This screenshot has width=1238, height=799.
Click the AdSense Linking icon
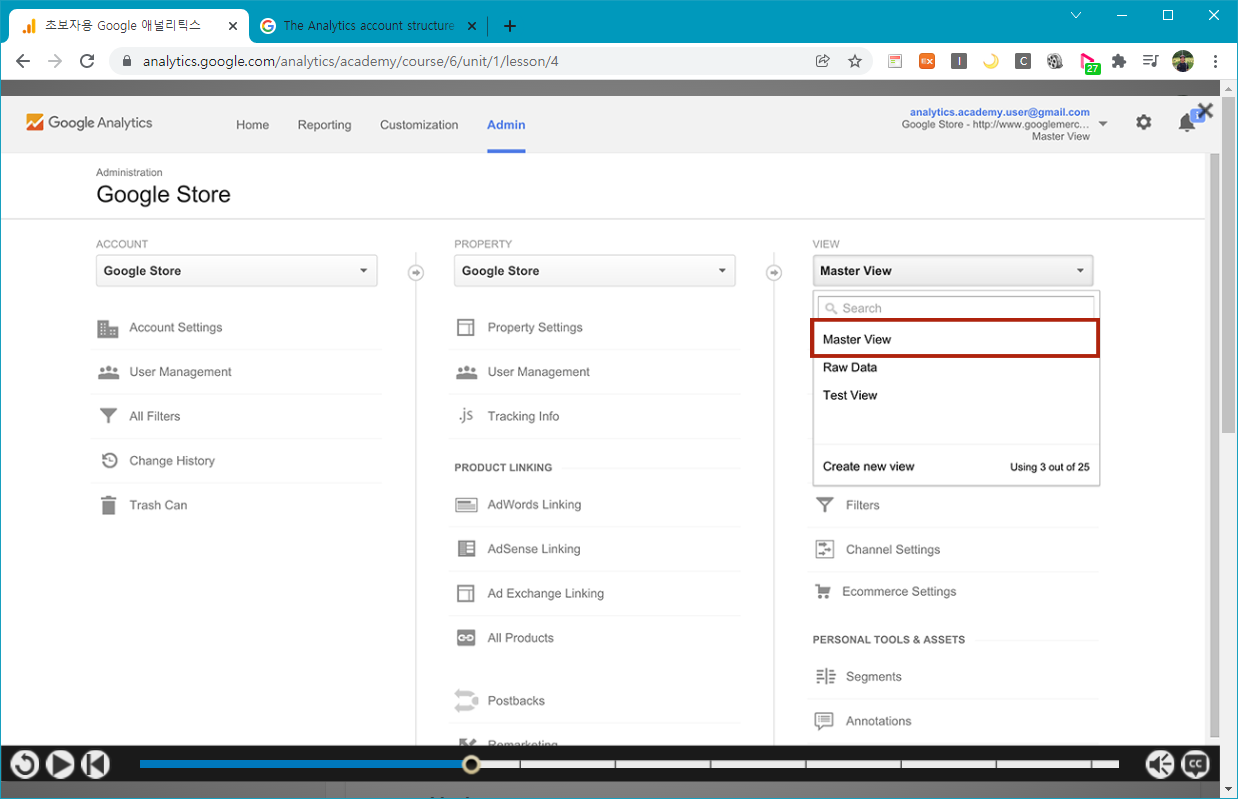pyautogui.click(x=466, y=549)
